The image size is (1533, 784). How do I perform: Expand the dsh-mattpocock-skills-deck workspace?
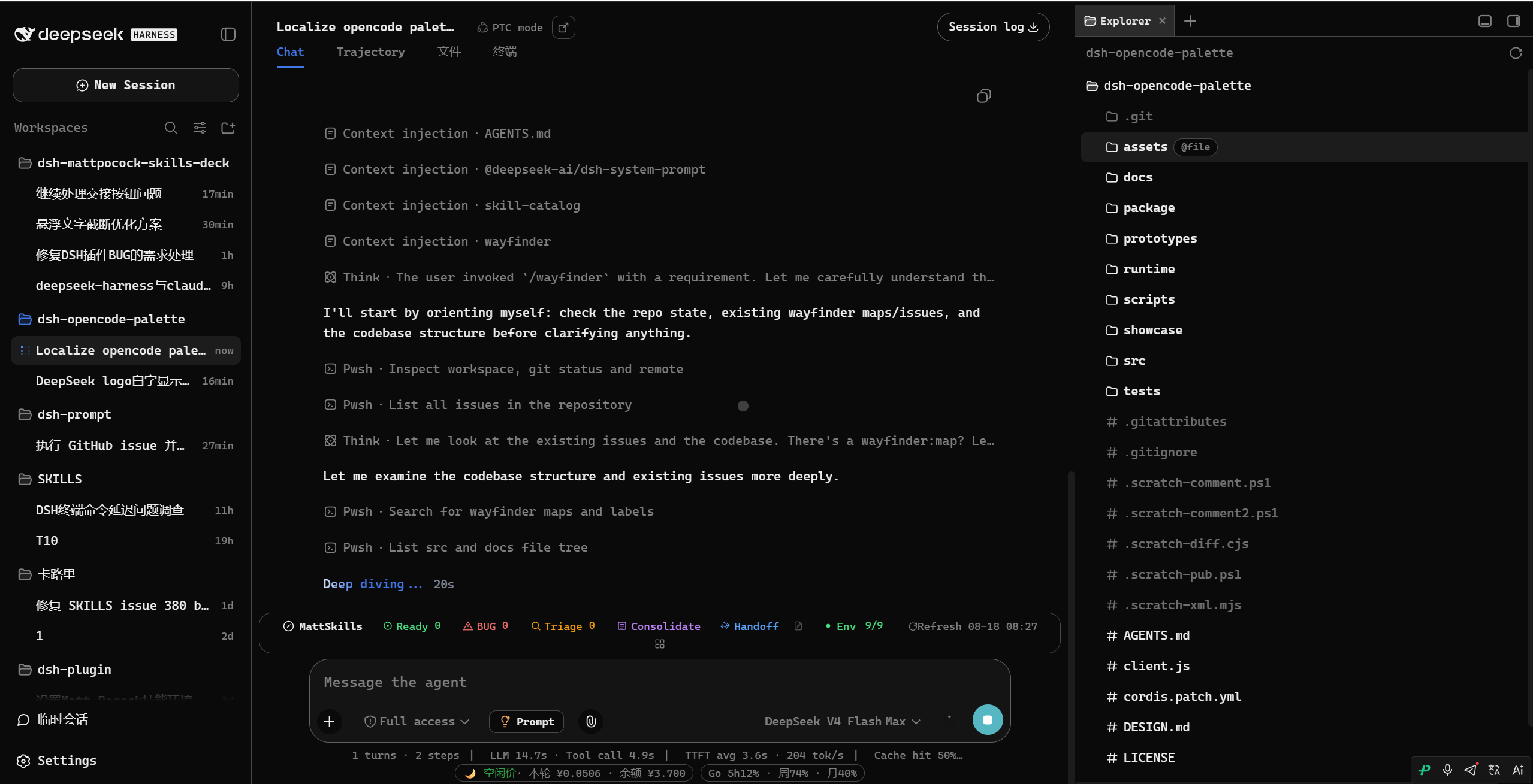pyautogui.click(x=125, y=163)
